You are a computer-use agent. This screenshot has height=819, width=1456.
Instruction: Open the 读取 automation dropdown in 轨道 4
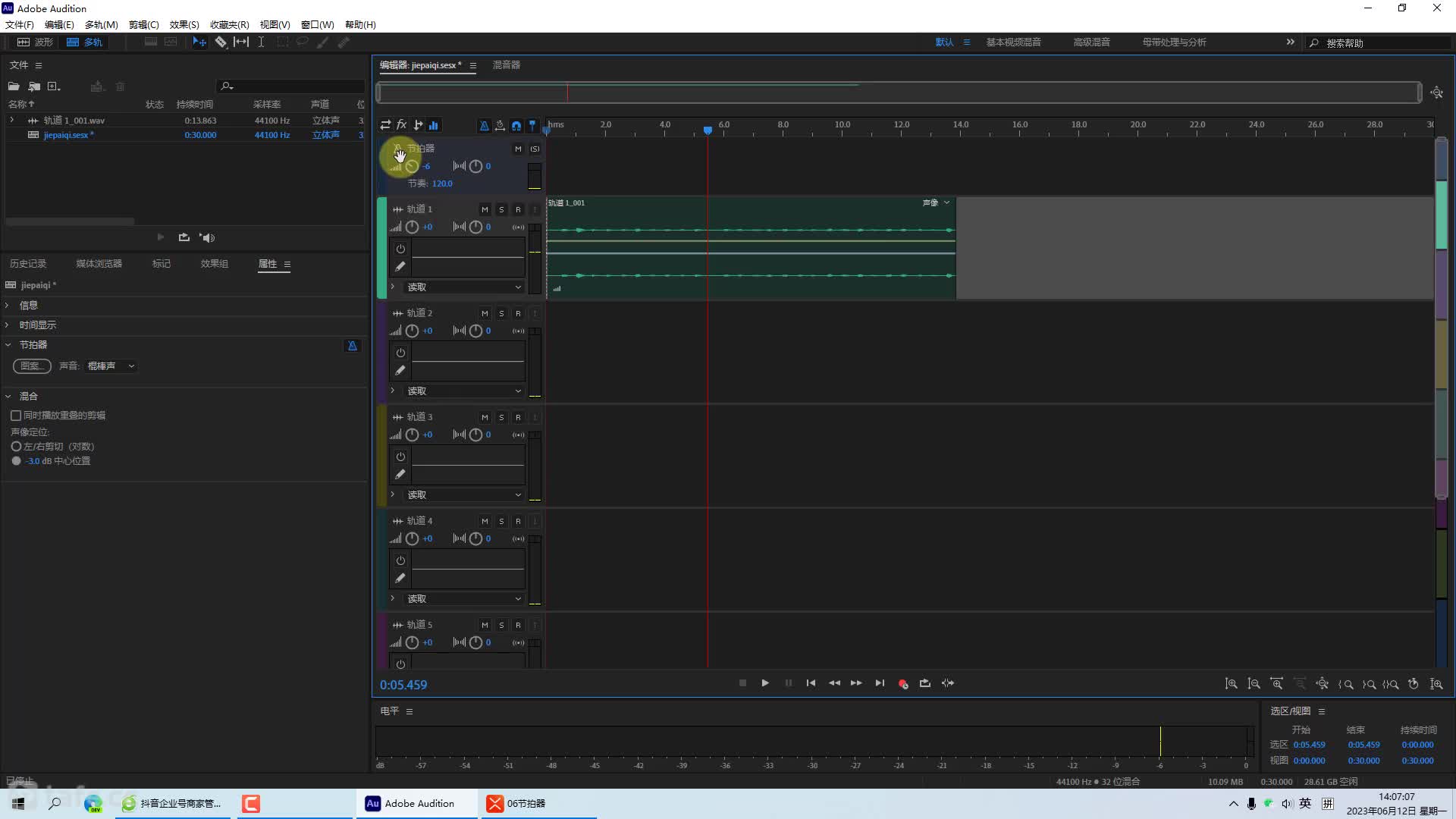coord(463,599)
